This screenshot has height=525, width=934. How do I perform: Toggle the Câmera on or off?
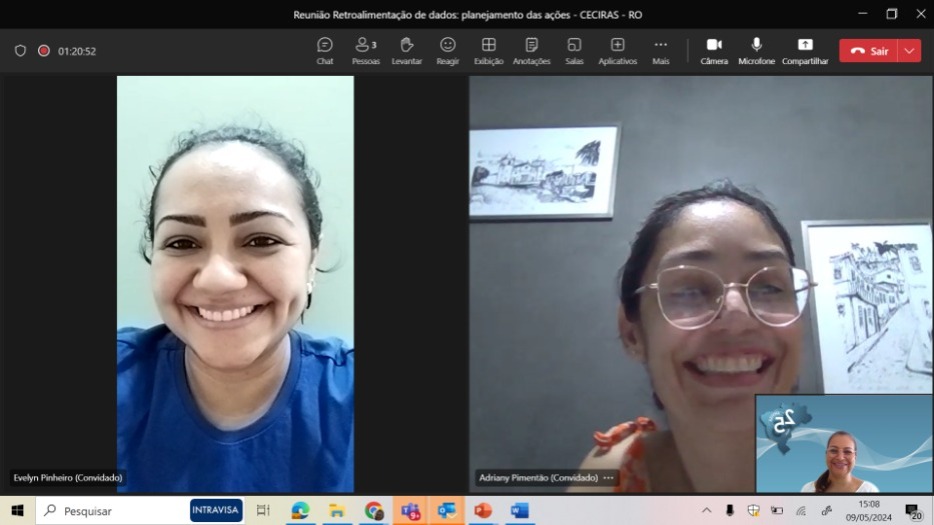tap(714, 51)
